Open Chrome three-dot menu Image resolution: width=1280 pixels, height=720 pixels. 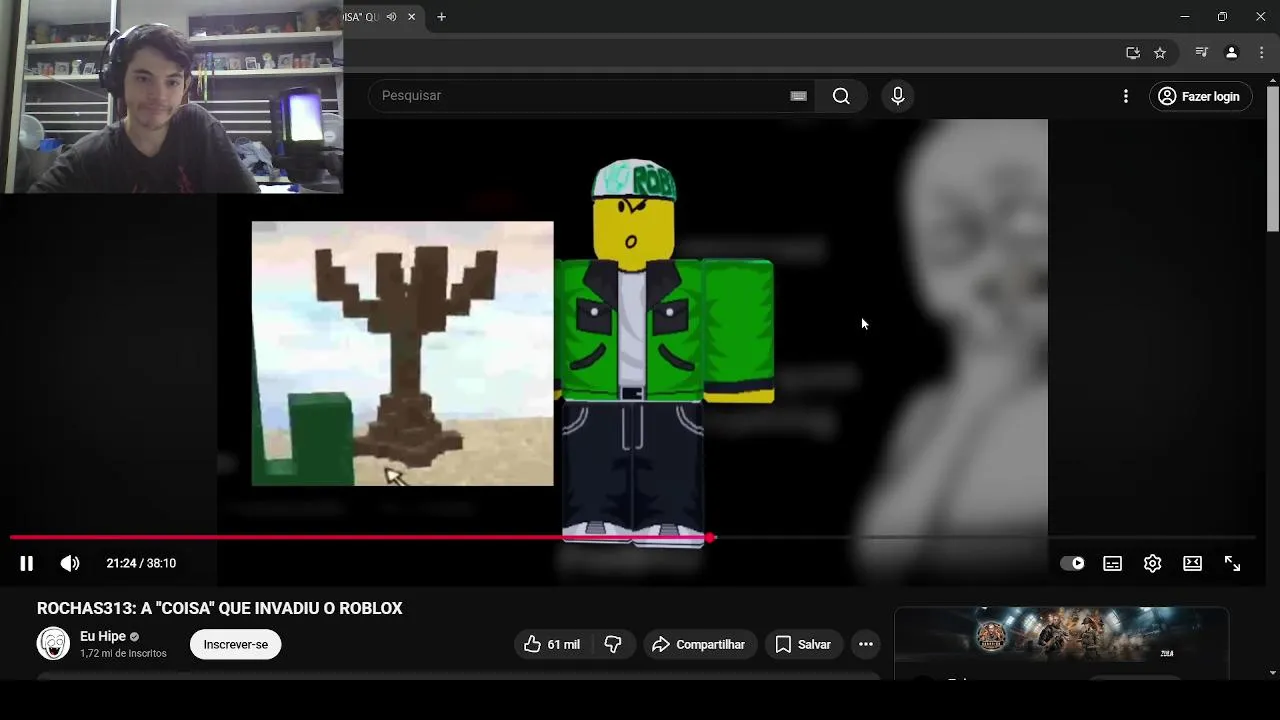[1260, 53]
